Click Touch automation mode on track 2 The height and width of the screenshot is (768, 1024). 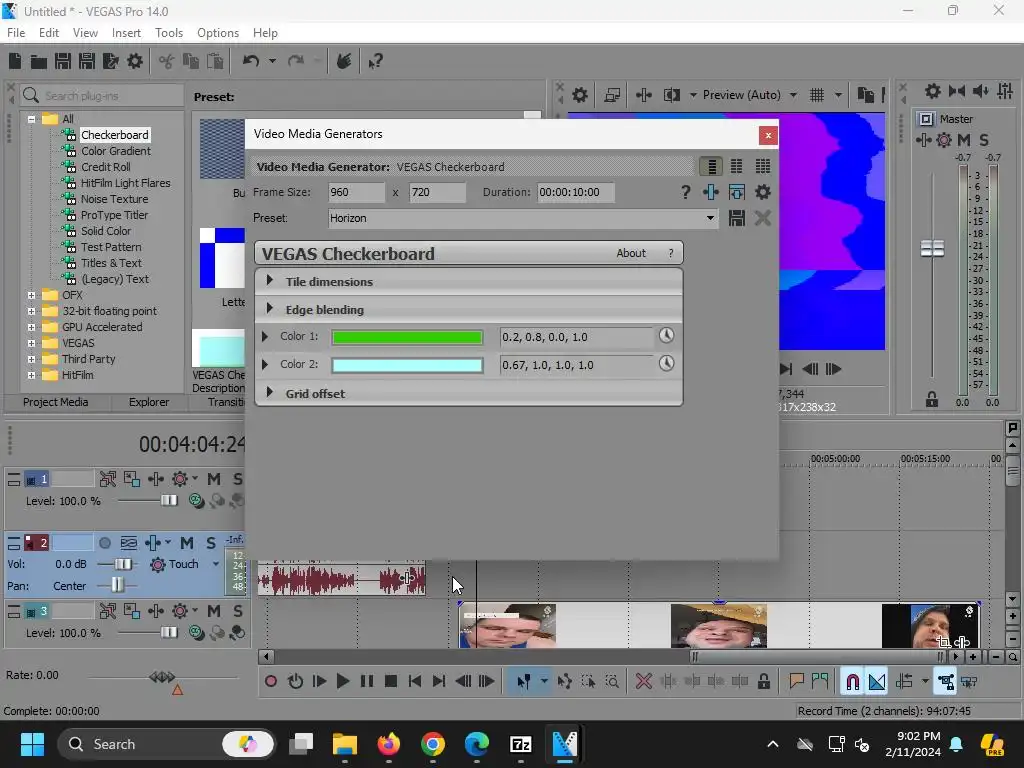click(x=184, y=564)
